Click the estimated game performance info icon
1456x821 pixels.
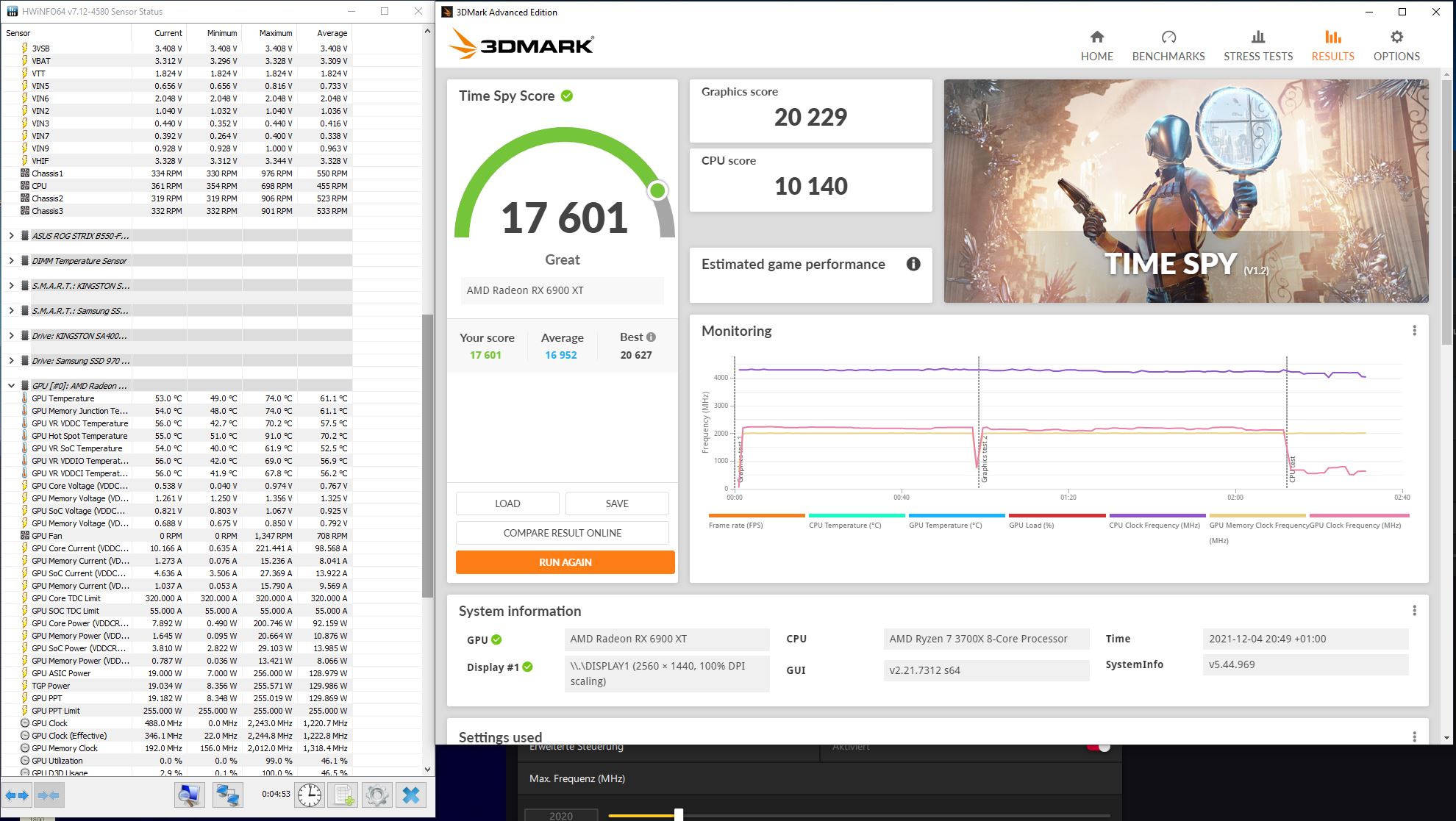coord(913,264)
